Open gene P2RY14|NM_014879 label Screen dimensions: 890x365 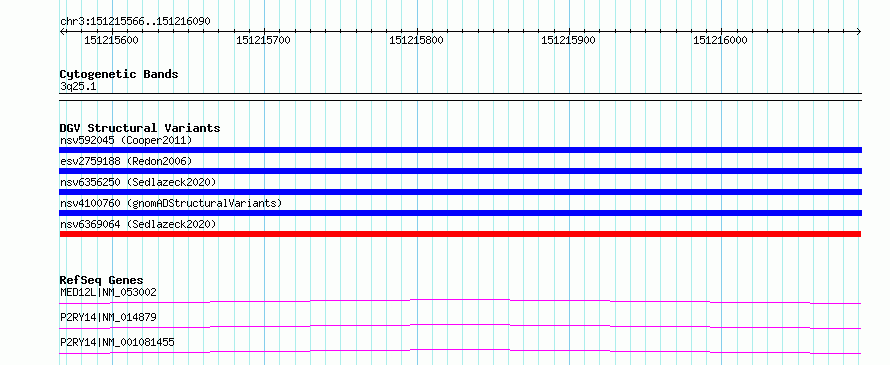point(108,317)
